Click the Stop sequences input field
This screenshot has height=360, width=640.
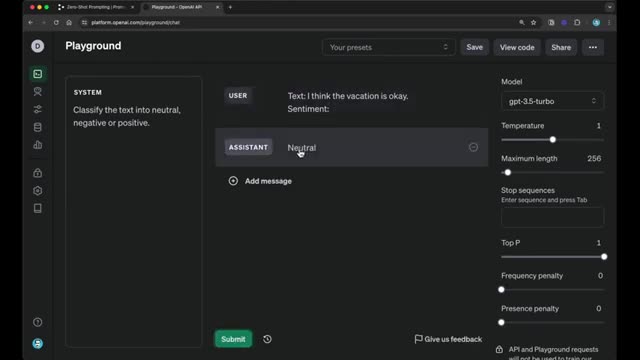pos(552,217)
